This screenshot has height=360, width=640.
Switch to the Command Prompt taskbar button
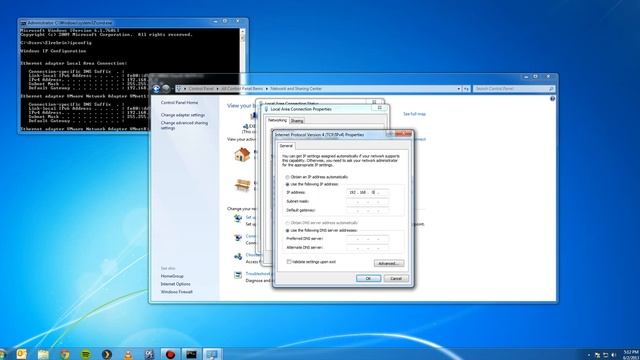(191, 354)
